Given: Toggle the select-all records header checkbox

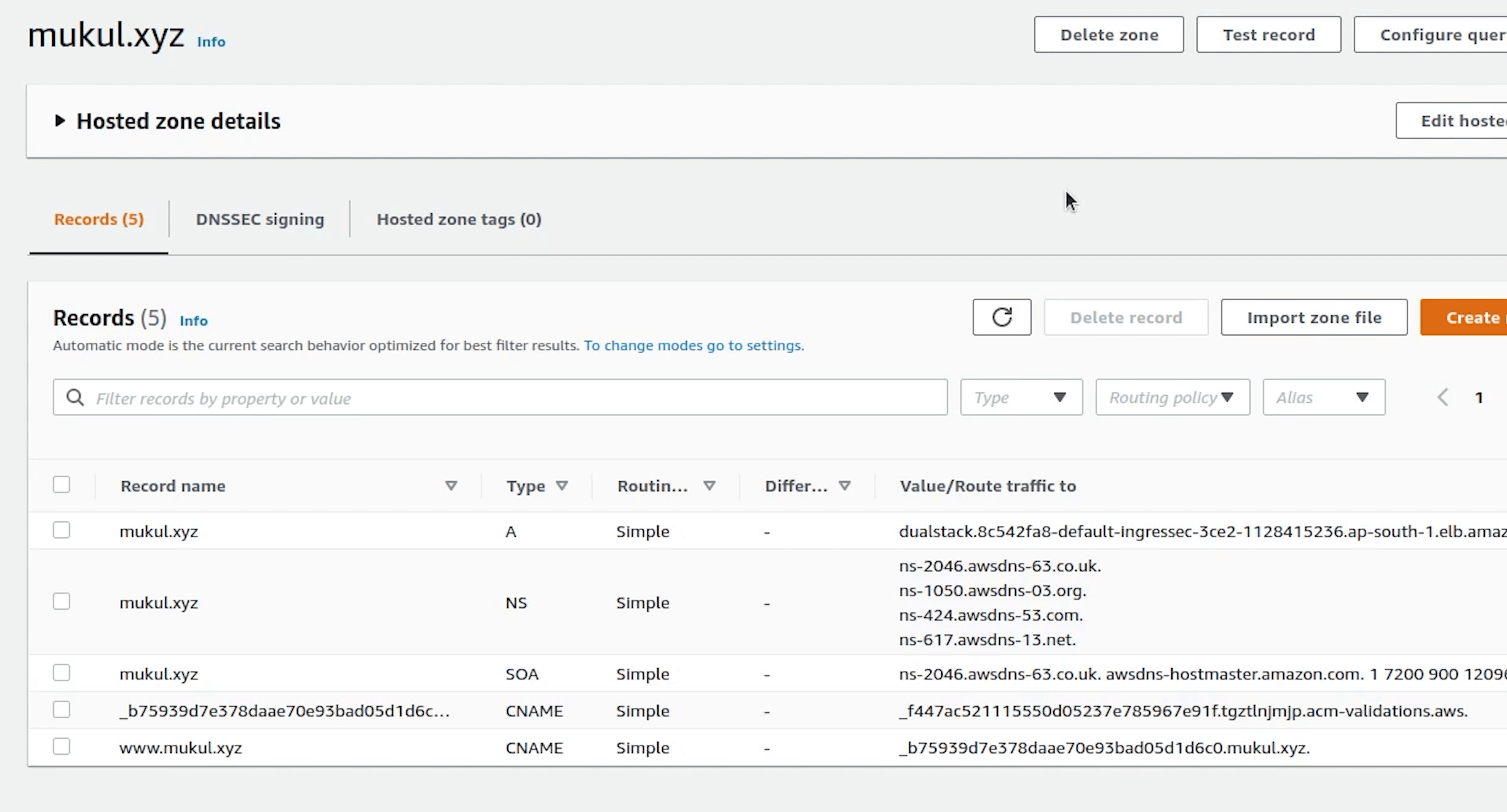Looking at the screenshot, I should click(61, 484).
